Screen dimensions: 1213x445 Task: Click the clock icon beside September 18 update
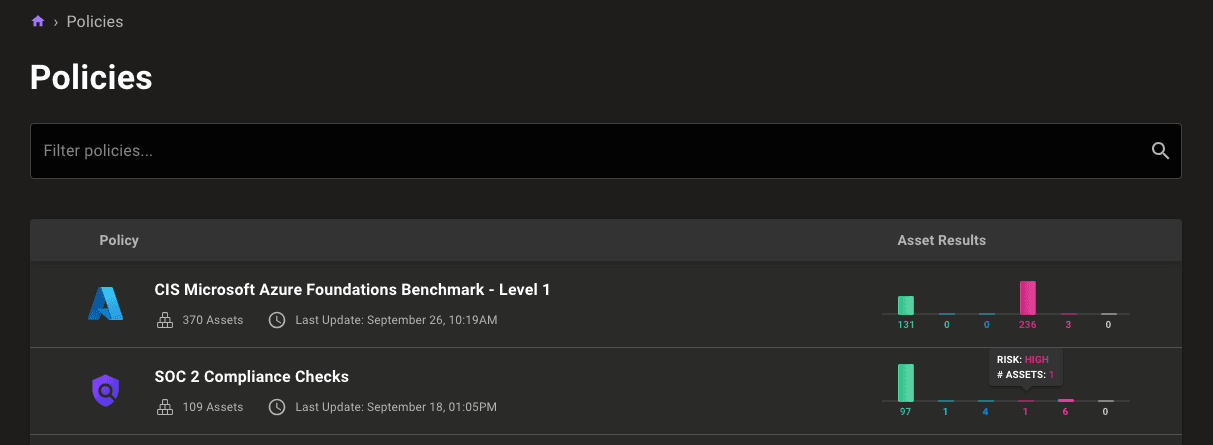pyautogui.click(x=277, y=407)
